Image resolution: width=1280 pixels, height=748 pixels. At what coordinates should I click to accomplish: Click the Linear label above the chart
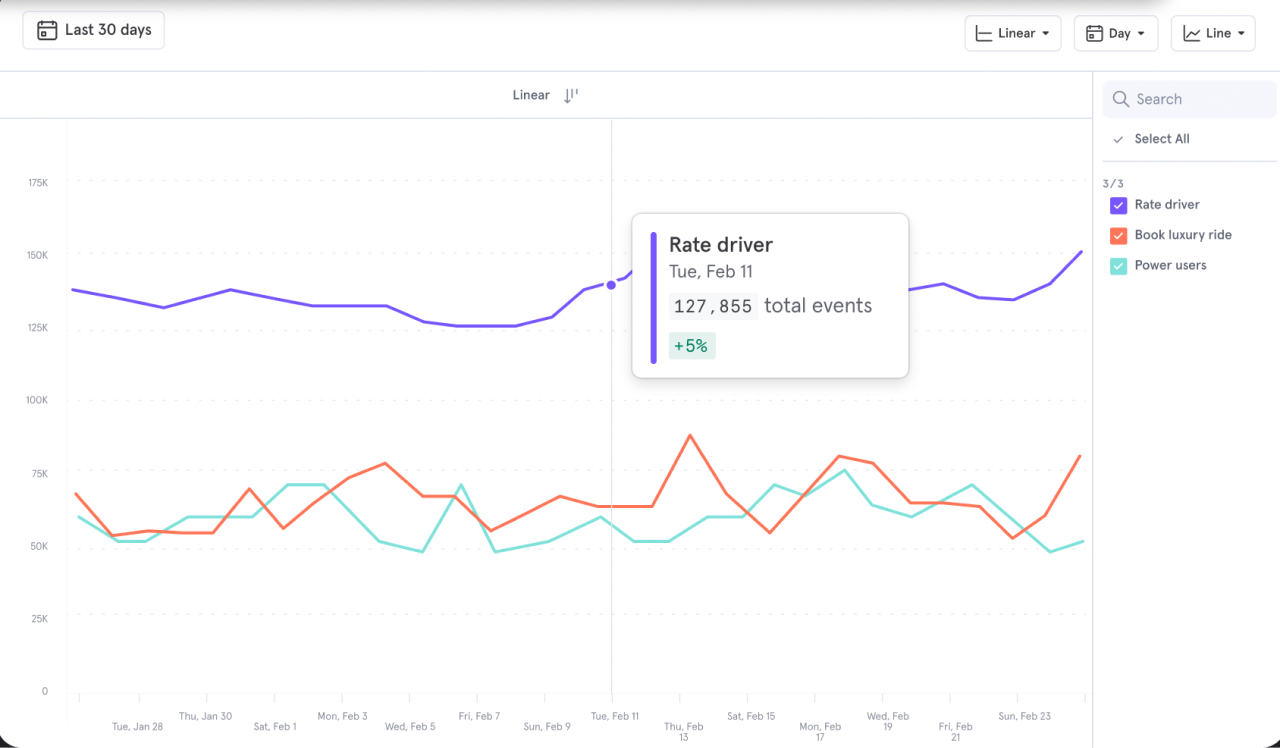coord(530,94)
